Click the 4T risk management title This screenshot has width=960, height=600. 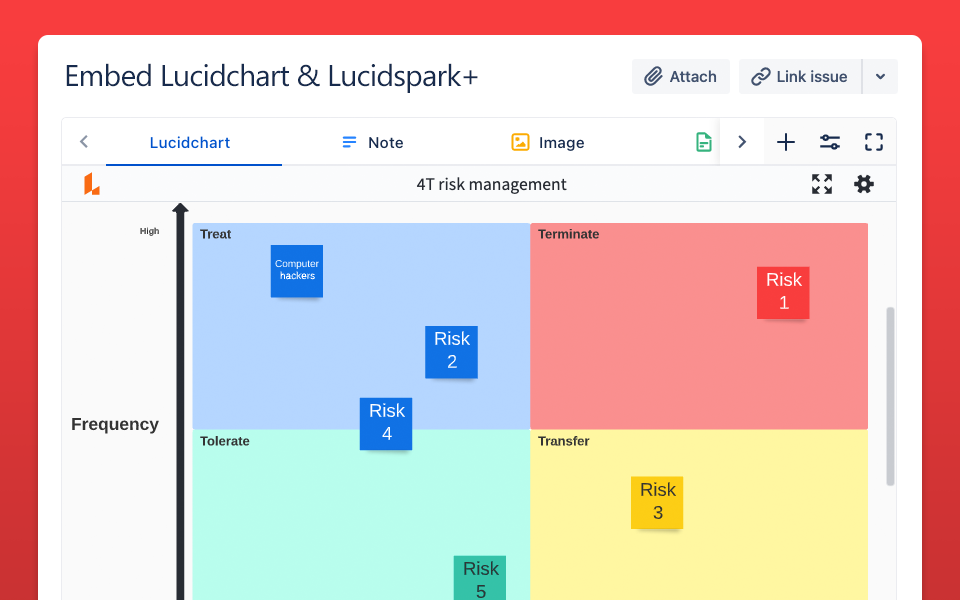click(x=492, y=184)
